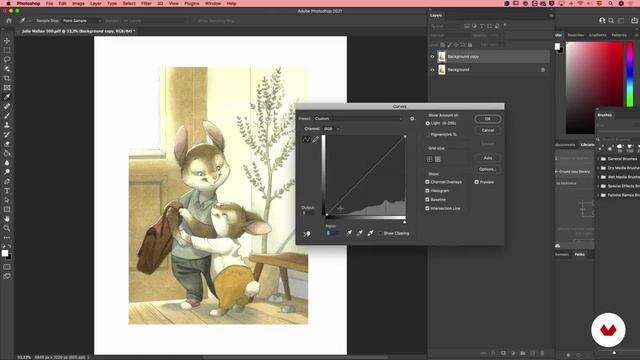Open the Window menu
Image resolution: width=640 pixels, height=360 pixels.
(213, 3)
